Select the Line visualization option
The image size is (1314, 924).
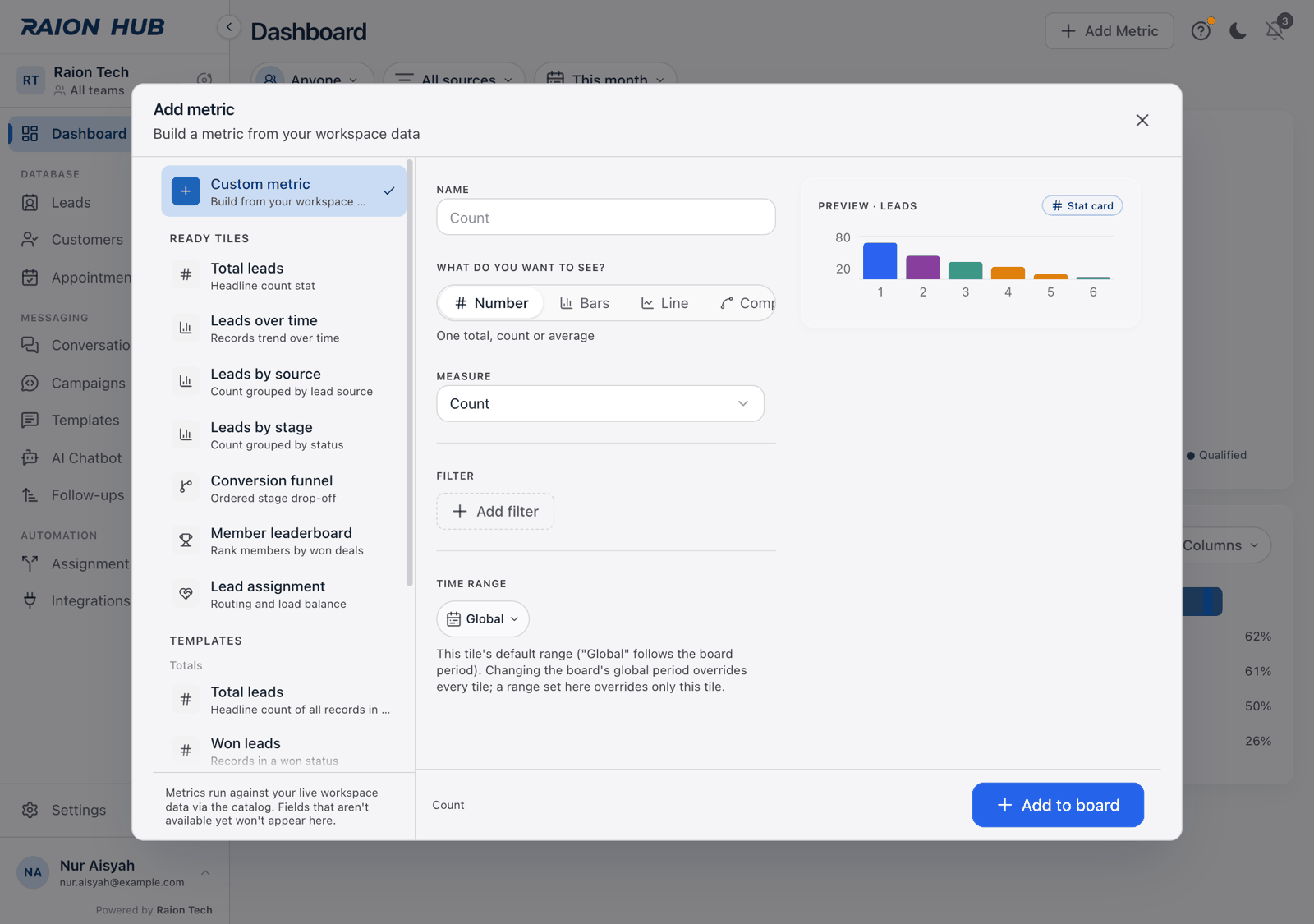point(664,303)
